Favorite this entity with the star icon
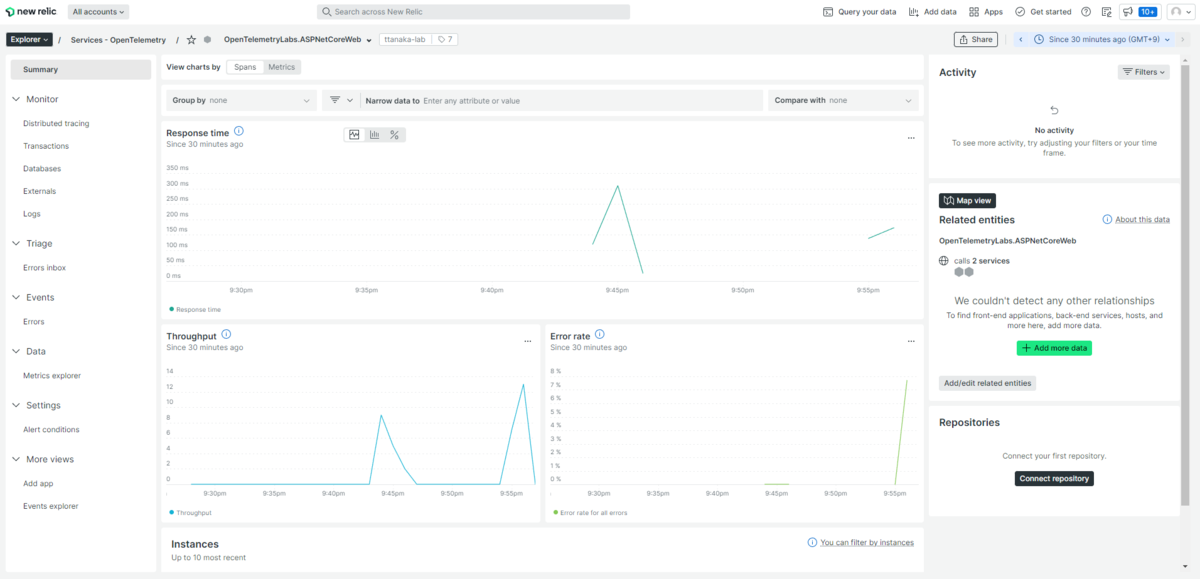The image size is (1200, 579). (191, 40)
